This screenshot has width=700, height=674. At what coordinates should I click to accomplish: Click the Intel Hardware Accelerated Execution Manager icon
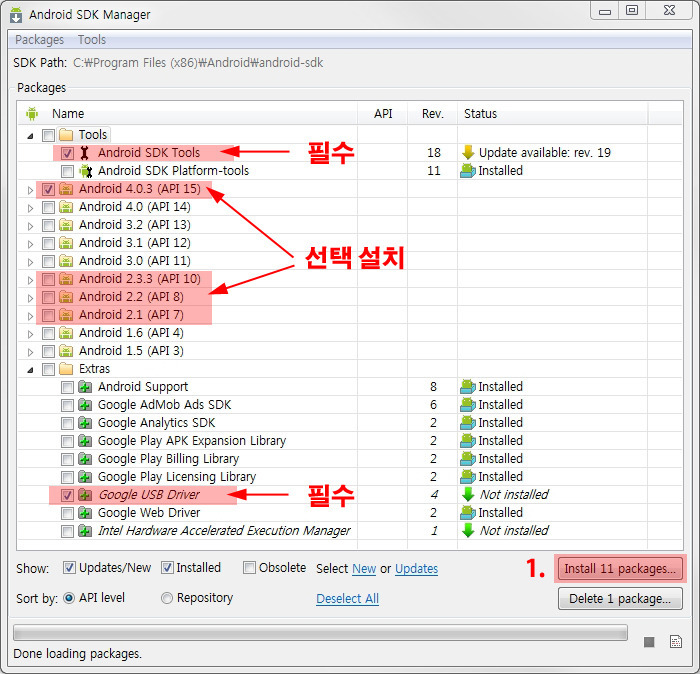(85, 531)
